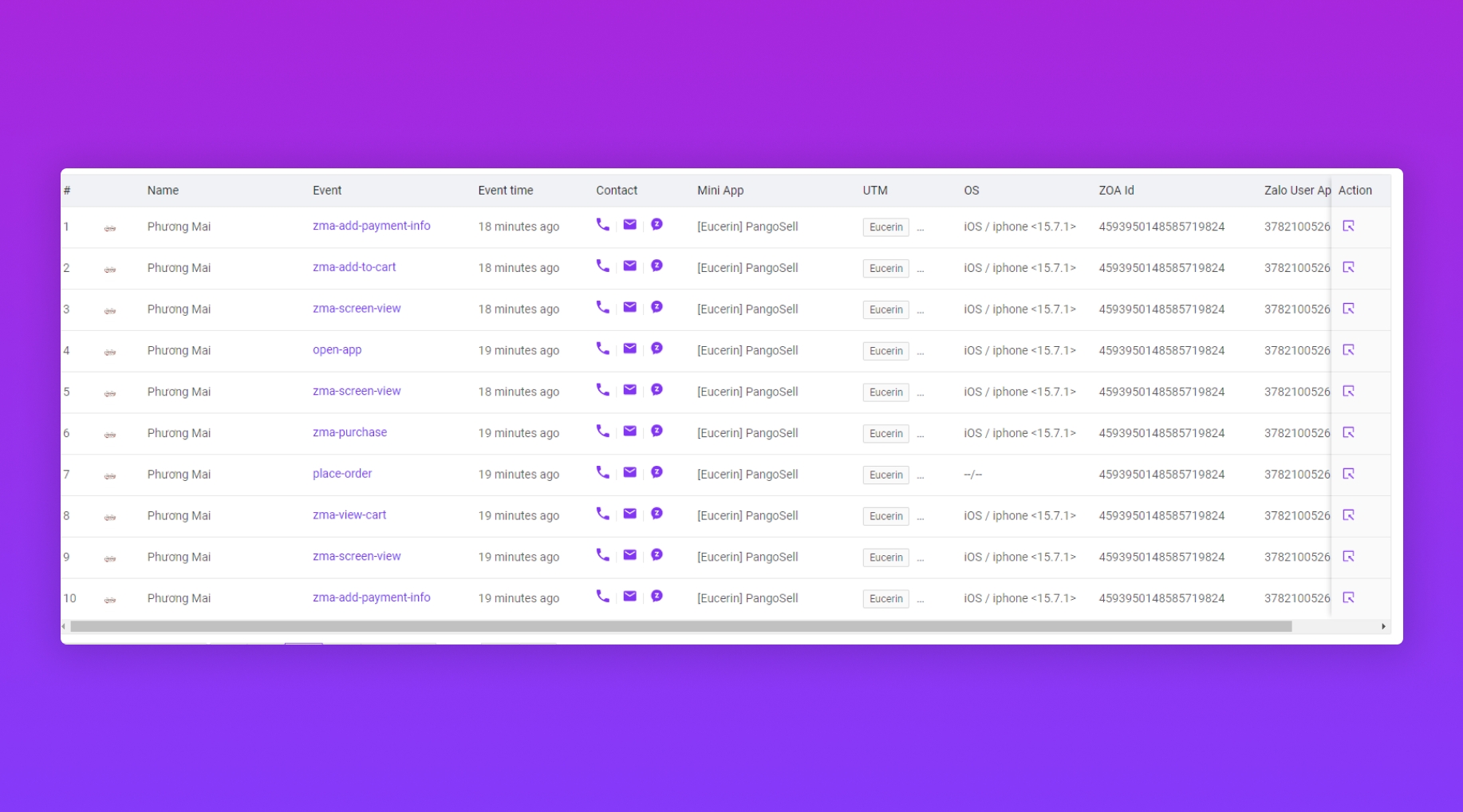Click the Eucerin UTM tag in row 5
This screenshot has height=812, width=1463.
[885, 392]
